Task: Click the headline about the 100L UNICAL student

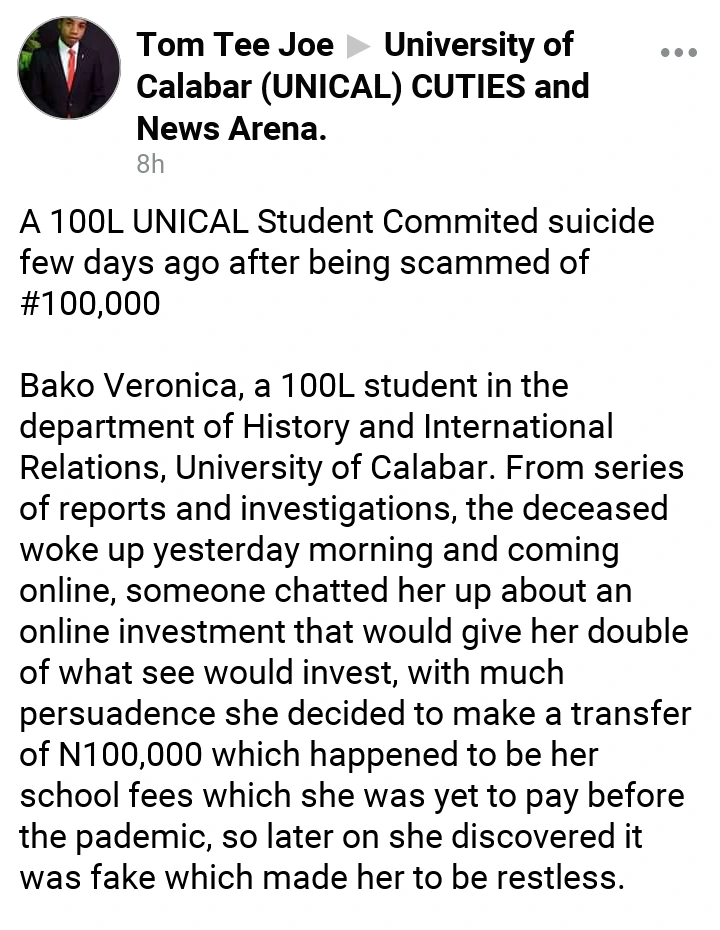Action: pos(336,221)
